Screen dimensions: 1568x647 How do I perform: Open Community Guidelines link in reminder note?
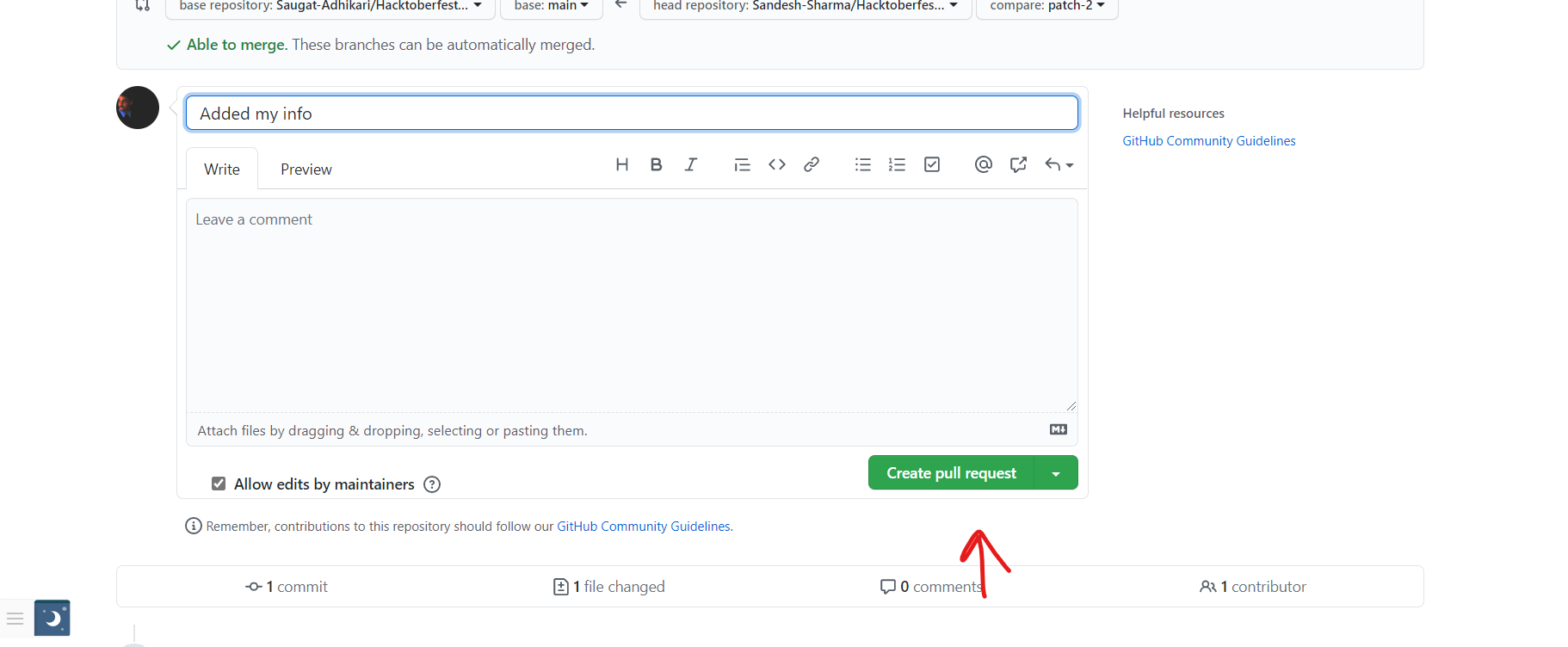[x=644, y=527]
